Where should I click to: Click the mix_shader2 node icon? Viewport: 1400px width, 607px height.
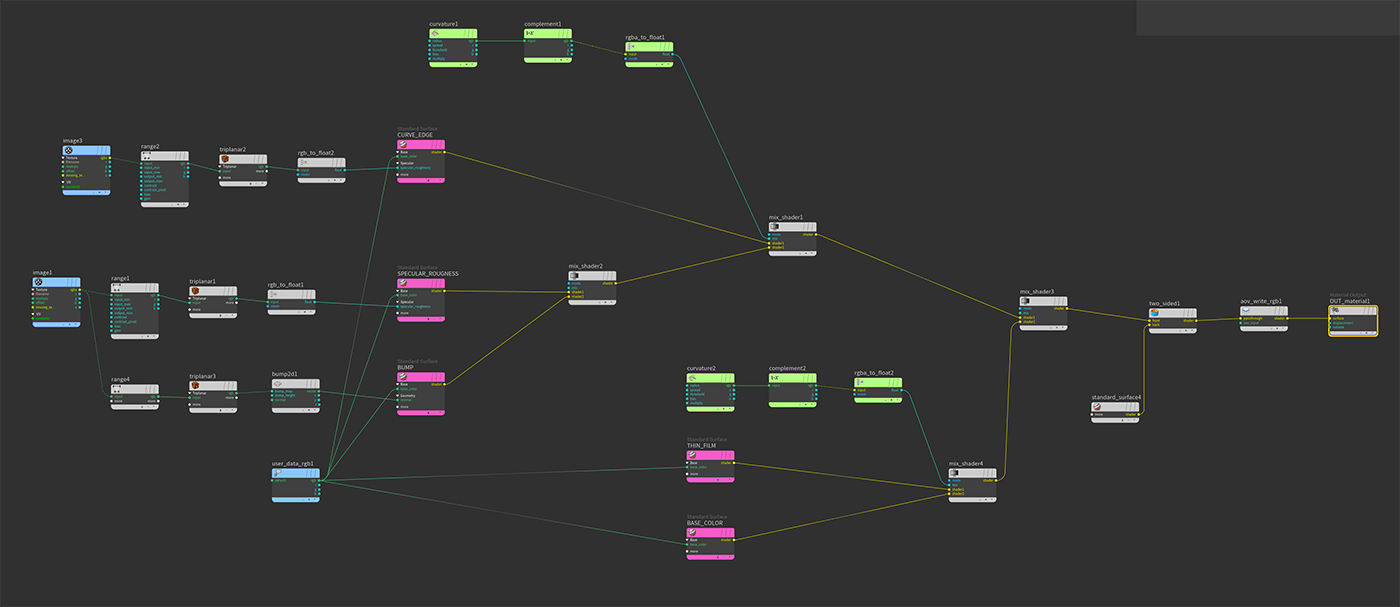click(575, 276)
